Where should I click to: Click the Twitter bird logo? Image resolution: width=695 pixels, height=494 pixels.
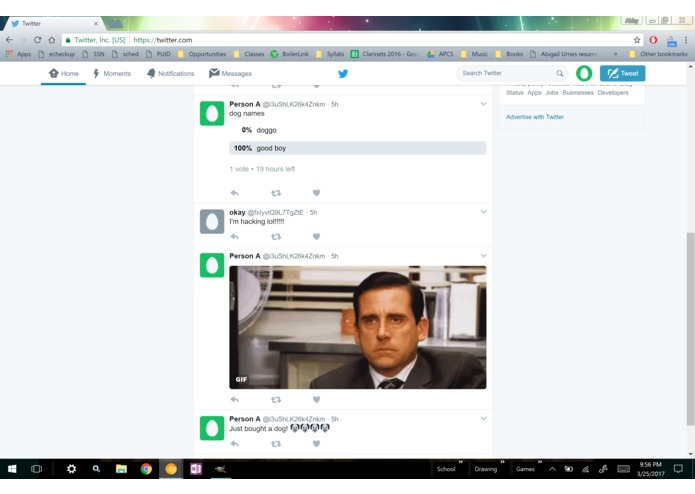coord(343,74)
